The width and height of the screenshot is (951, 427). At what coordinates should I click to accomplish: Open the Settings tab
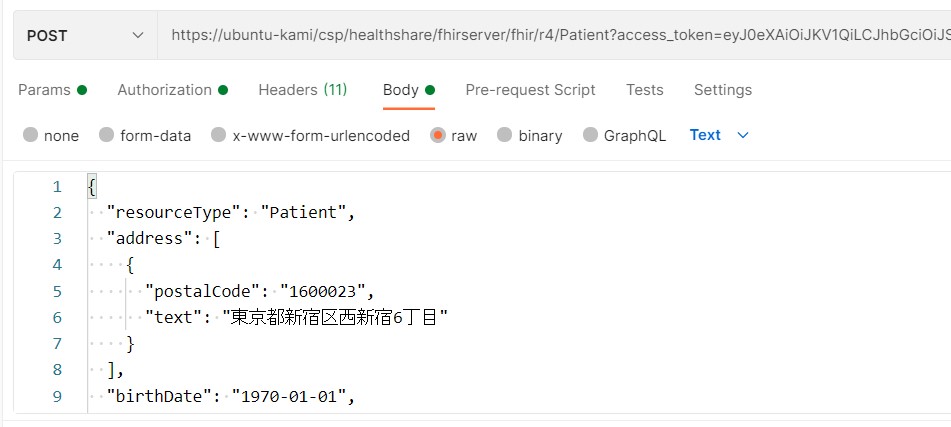pos(722,90)
